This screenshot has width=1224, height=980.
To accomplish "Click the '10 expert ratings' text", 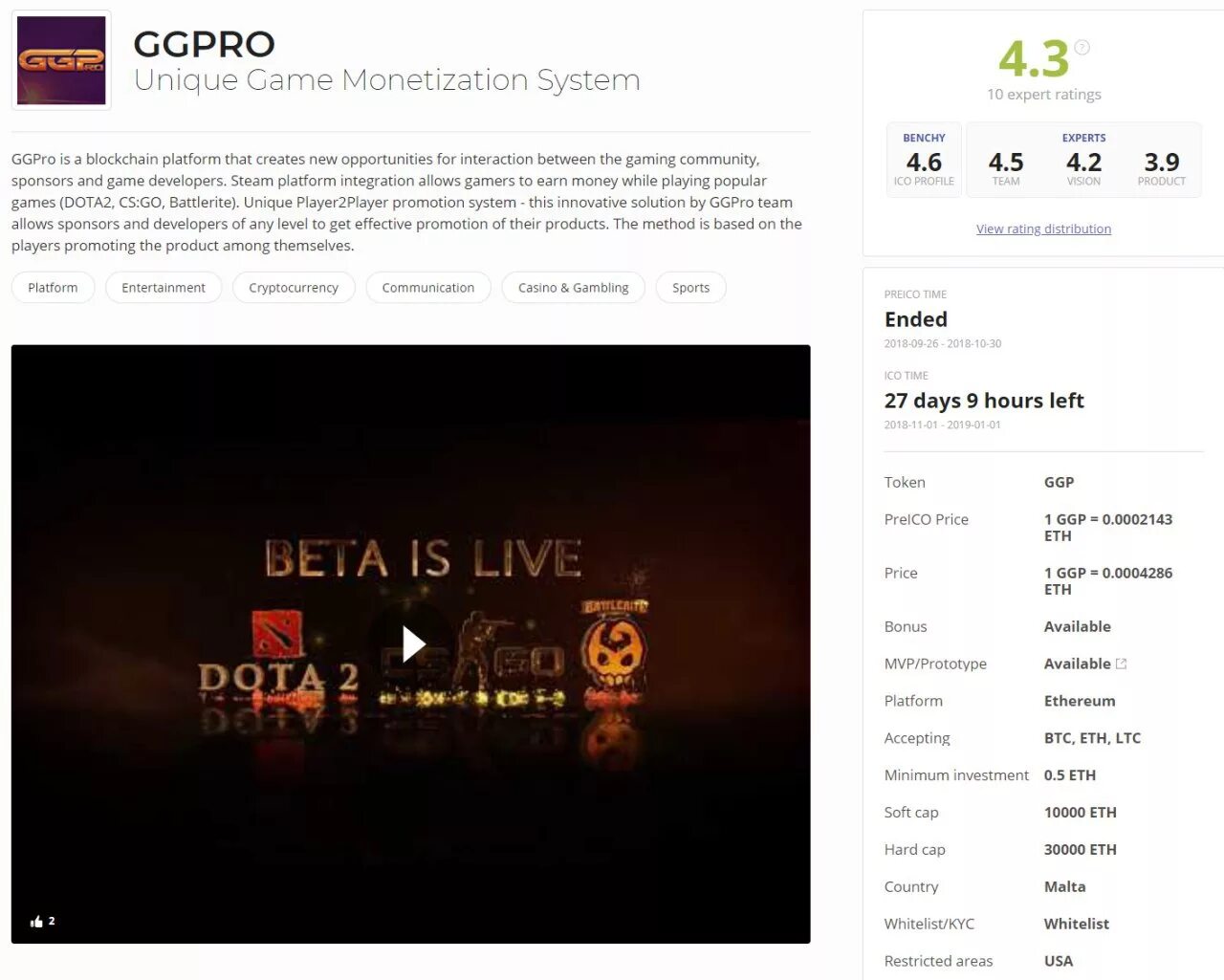I will tap(1044, 95).
